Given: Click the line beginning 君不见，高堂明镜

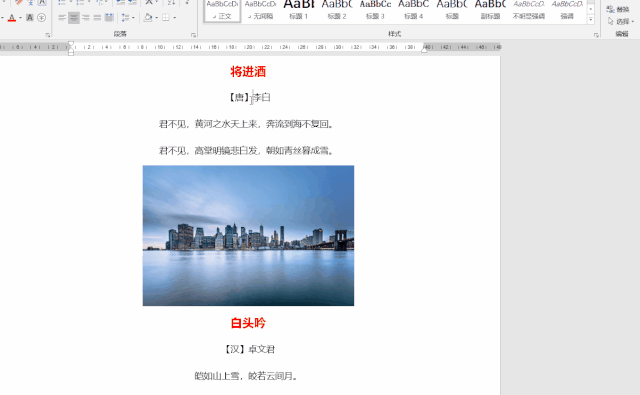Looking at the screenshot, I should tap(247, 151).
